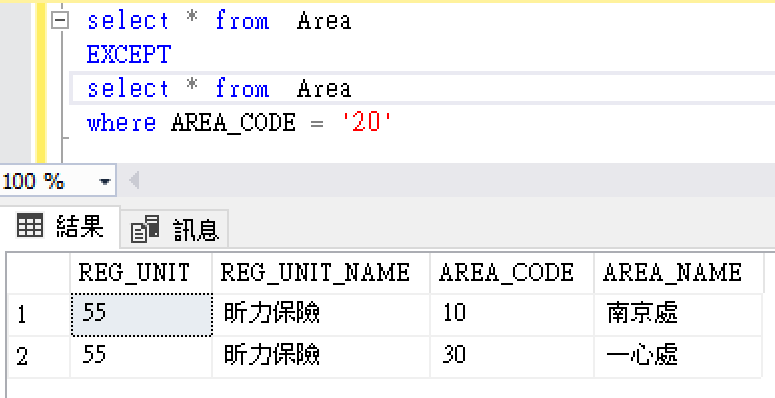This screenshot has width=775, height=398.
Task: Select the REG_UNIT column header
Action: click(x=141, y=272)
